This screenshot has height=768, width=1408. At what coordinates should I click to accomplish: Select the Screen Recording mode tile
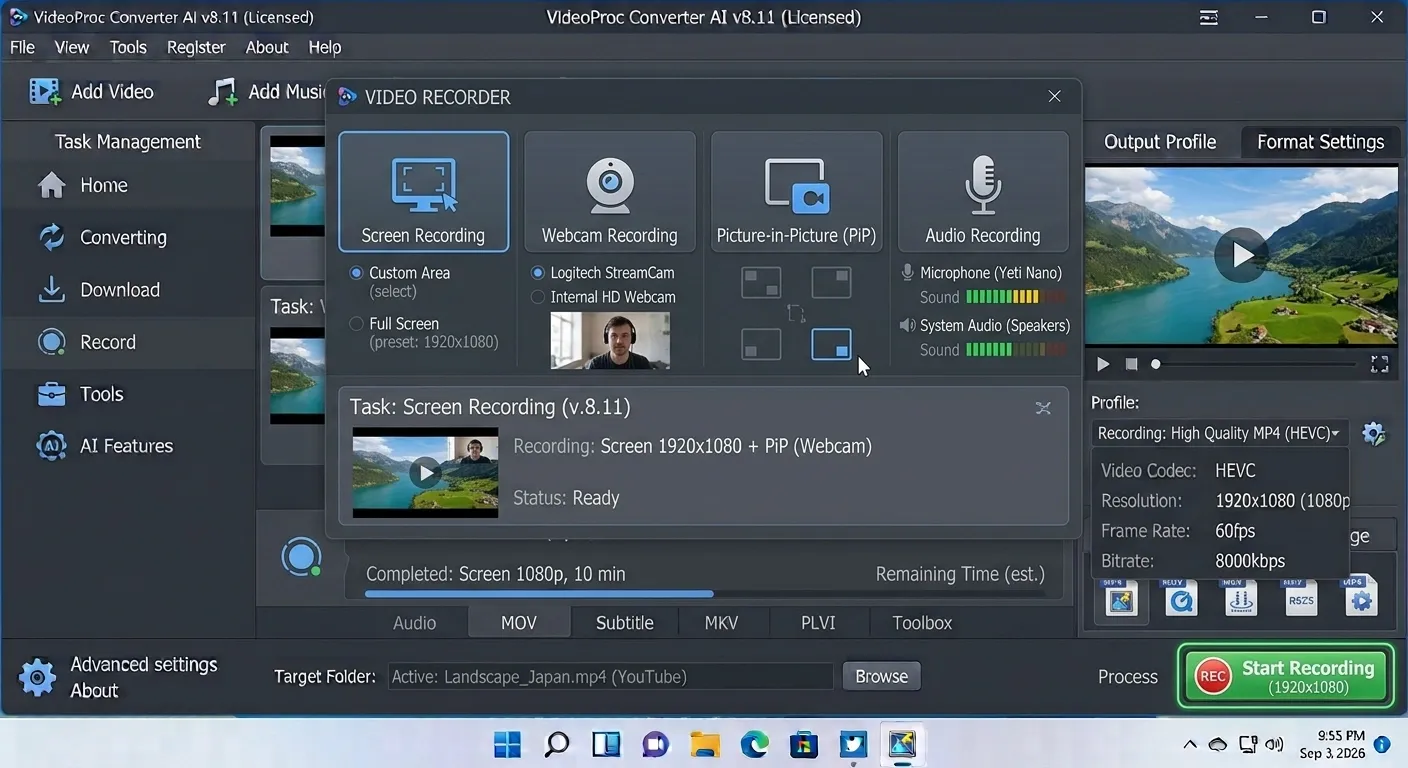click(423, 191)
